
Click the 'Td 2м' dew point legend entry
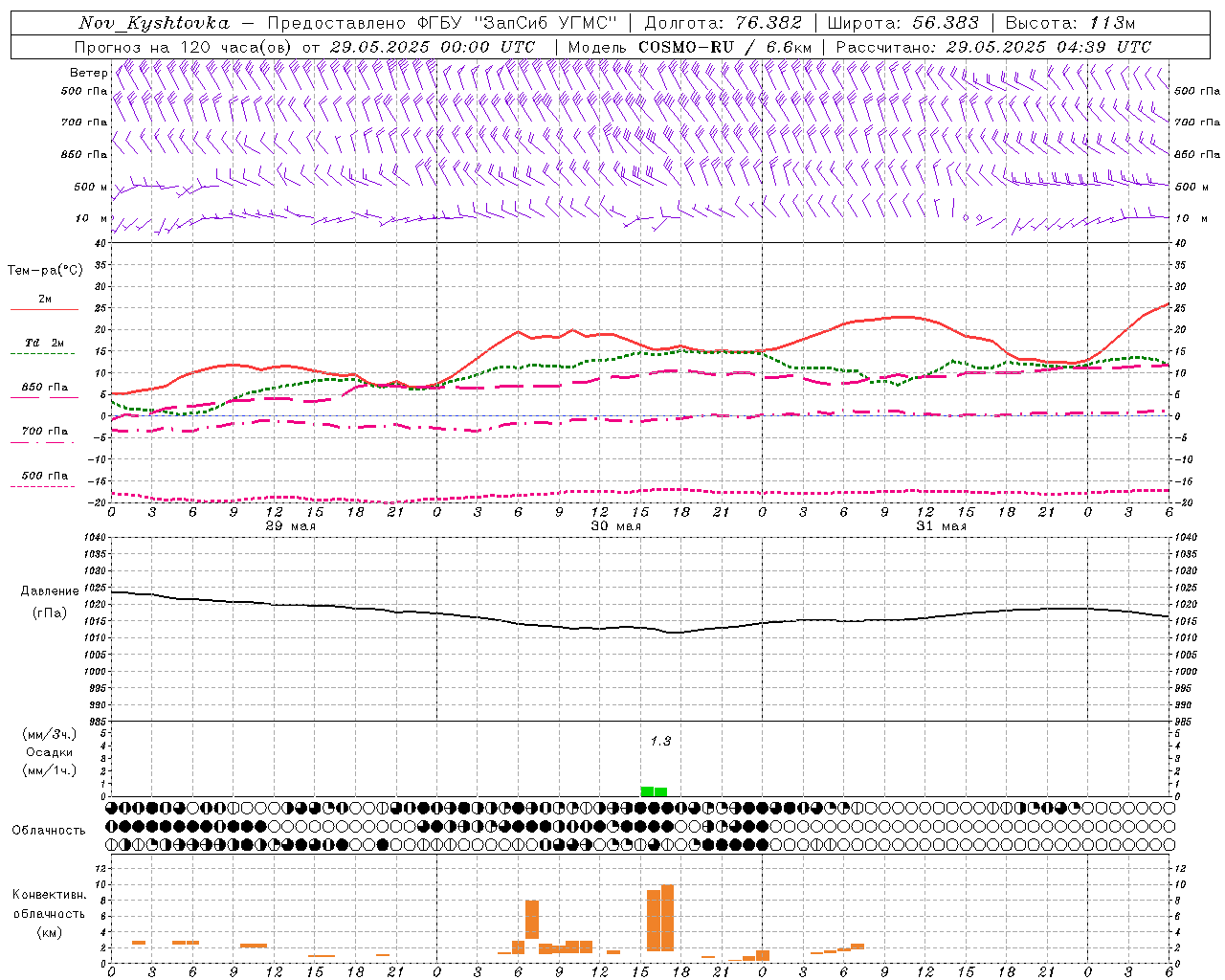(44, 343)
